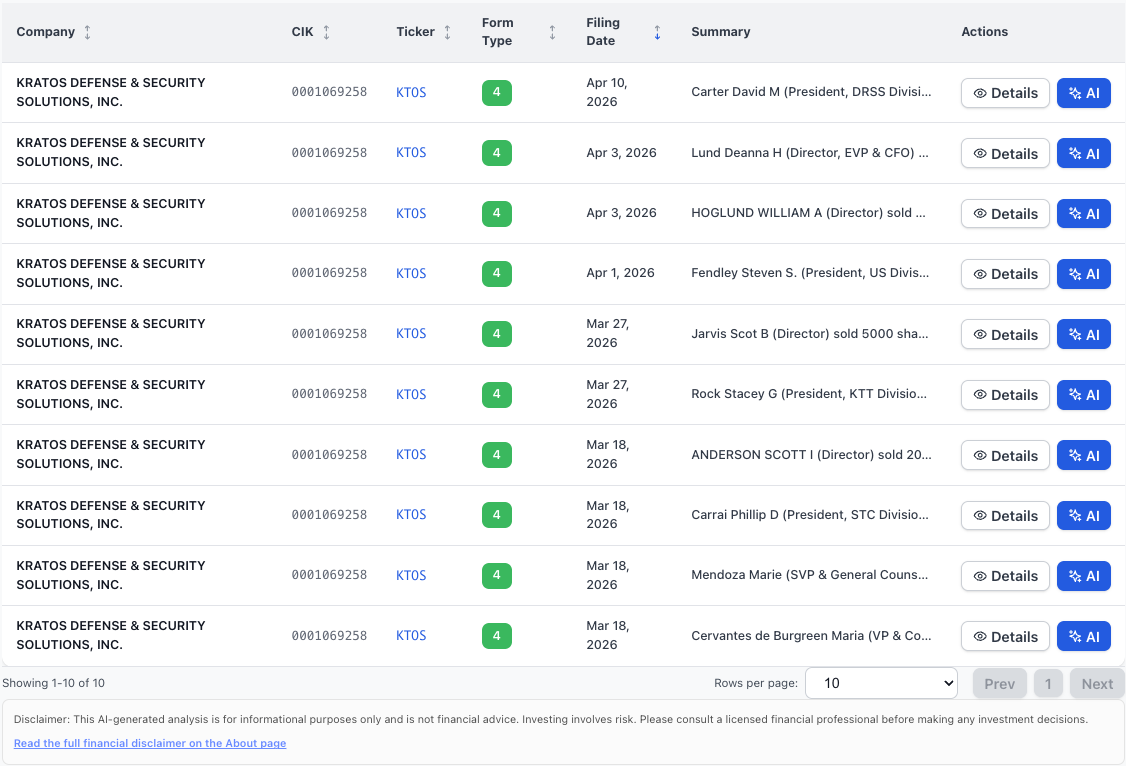Viewport: 1126px width, 766px height.
Task: Run AI analysis on Fendley Steven S. filing
Action: [1084, 274]
